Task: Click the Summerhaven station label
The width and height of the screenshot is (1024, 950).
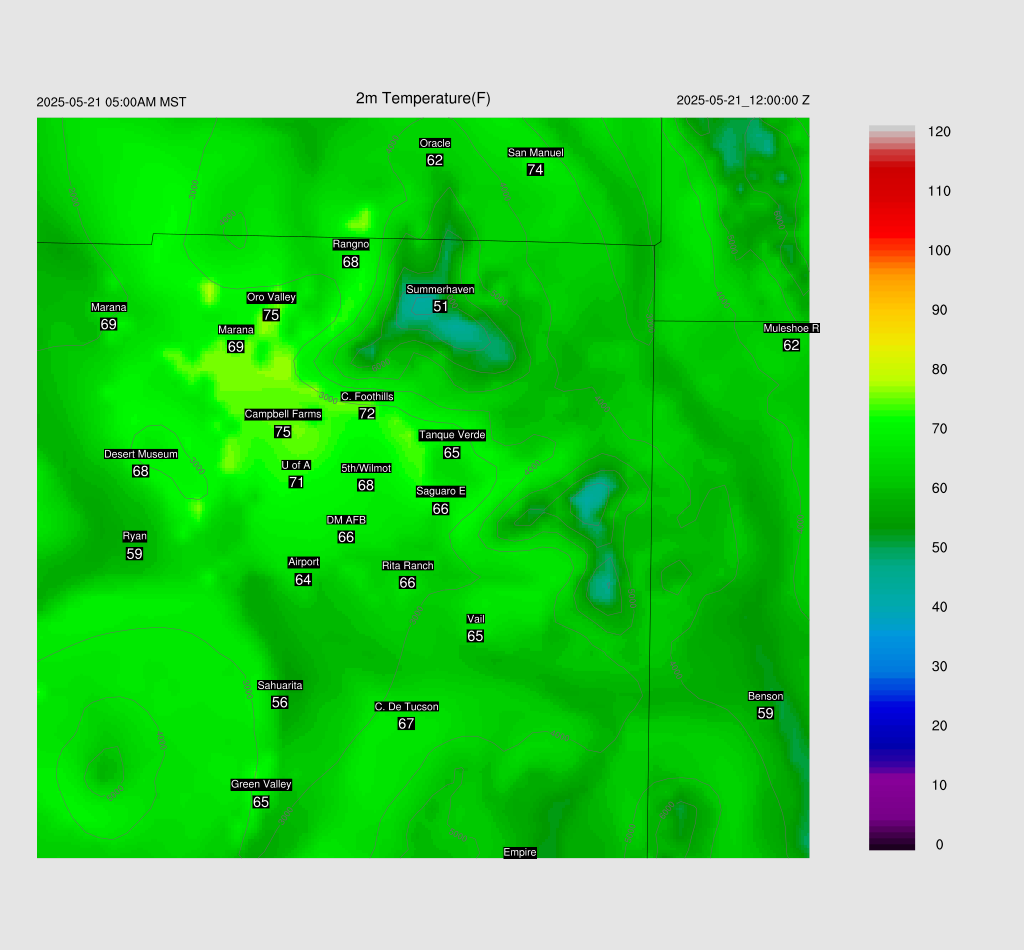Action: pyautogui.click(x=440, y=289)
